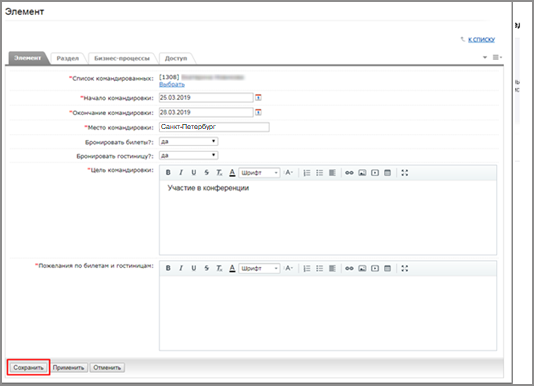Open text color in the Пожелания editor

[x=232, y=268]
